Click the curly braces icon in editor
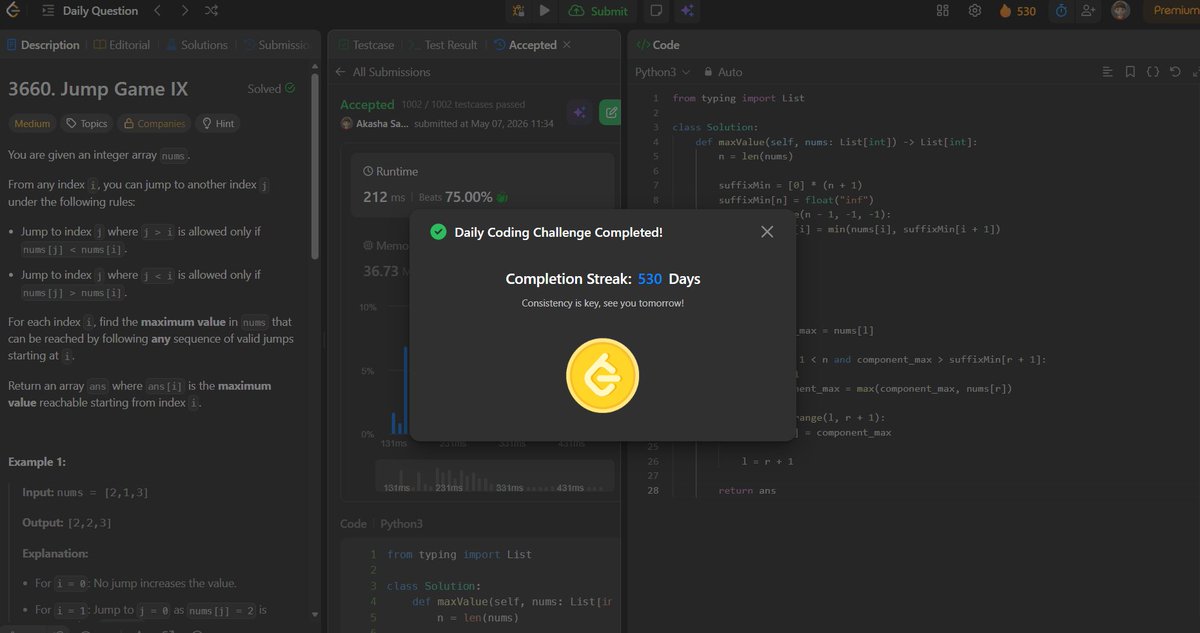The width and height of the screenshot is (1200, 633). click(x=1152, y=72)
